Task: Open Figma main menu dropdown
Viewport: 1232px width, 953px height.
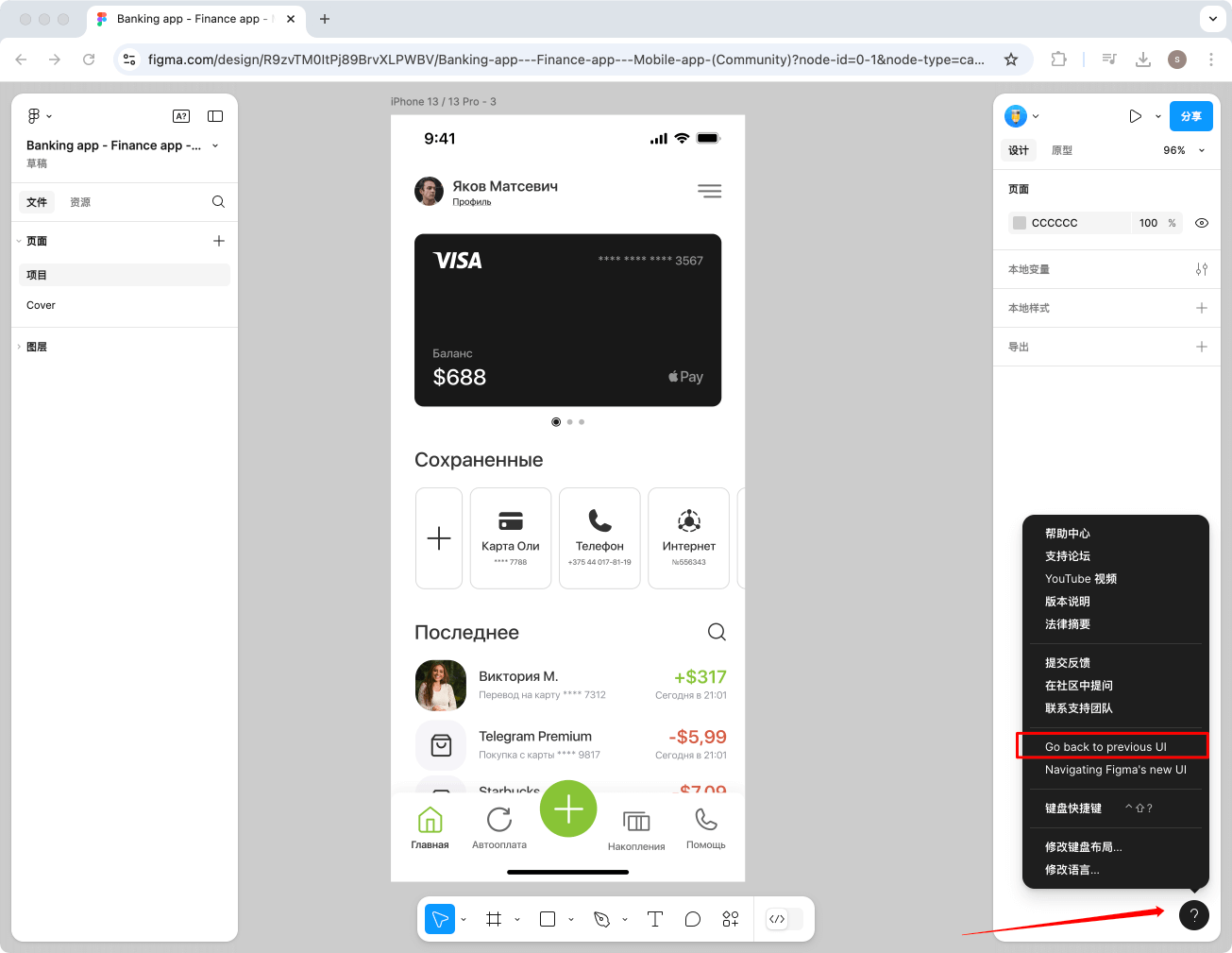Action: 39,116
